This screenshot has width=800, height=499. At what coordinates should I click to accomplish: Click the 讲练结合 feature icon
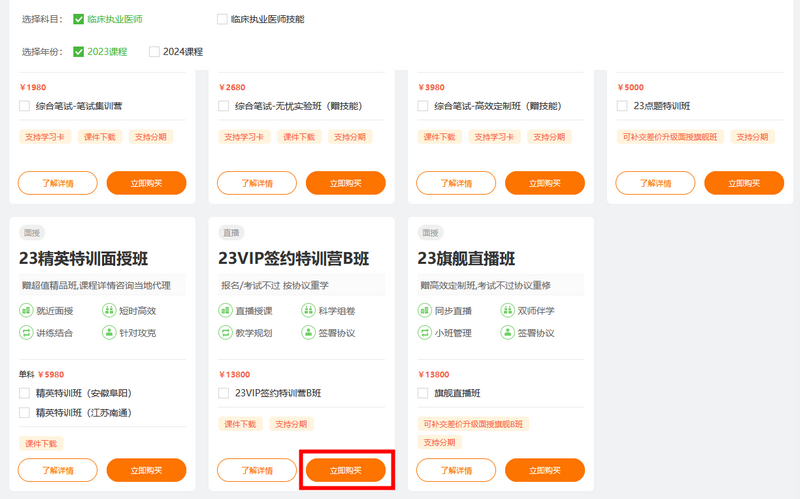pyautogui.click(x=27, y=333)
